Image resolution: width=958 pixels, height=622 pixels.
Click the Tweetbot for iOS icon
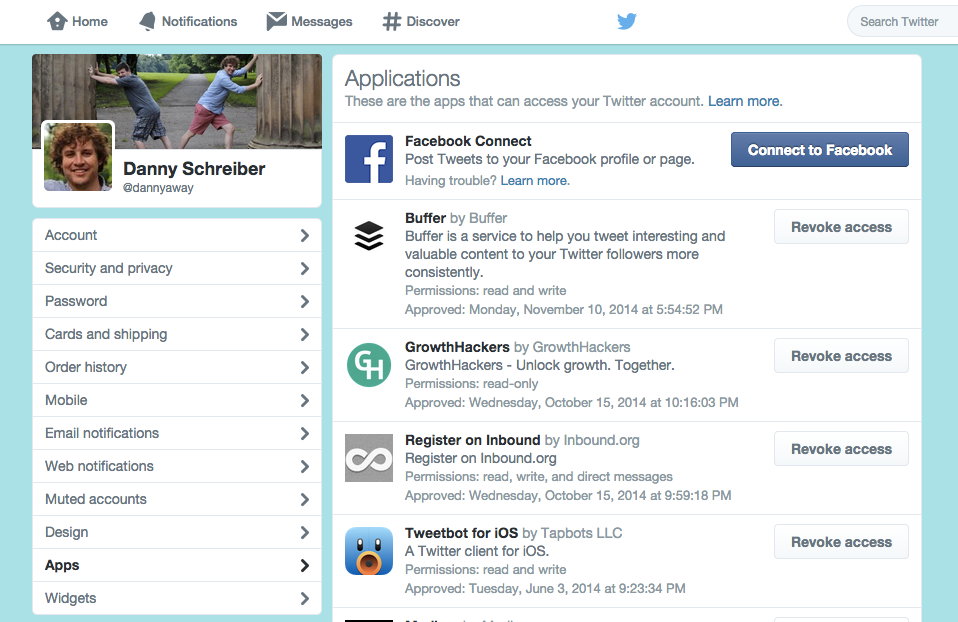tap(369, 551)
